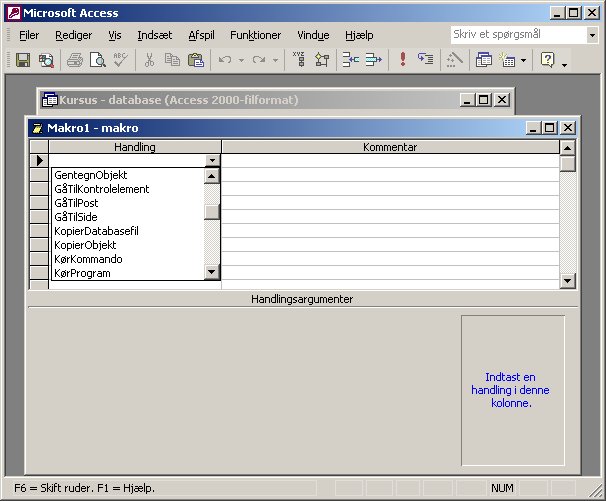Select GentegnObjekt from the action list
Image resolution: width=606 pixels, height=501 pixels.
[x=128, y=175]
